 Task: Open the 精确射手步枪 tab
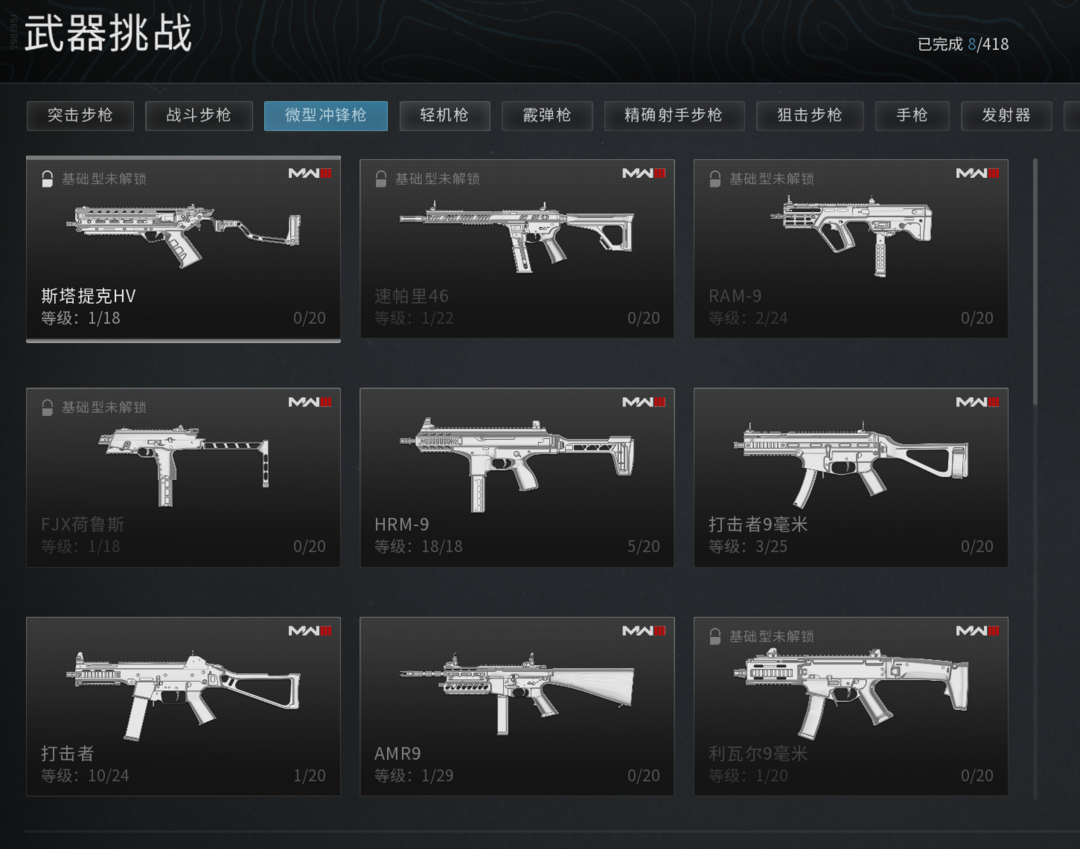pos(674,116)
